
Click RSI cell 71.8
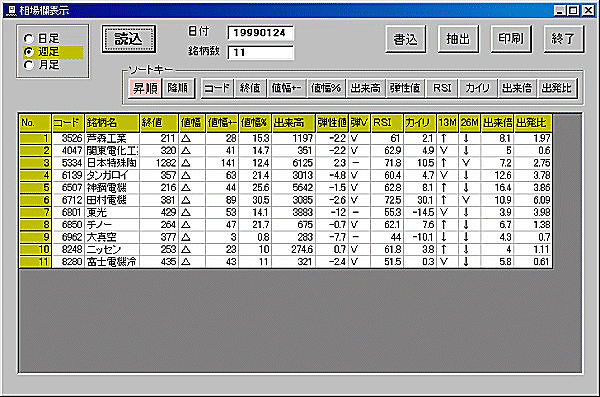(387, 163)
